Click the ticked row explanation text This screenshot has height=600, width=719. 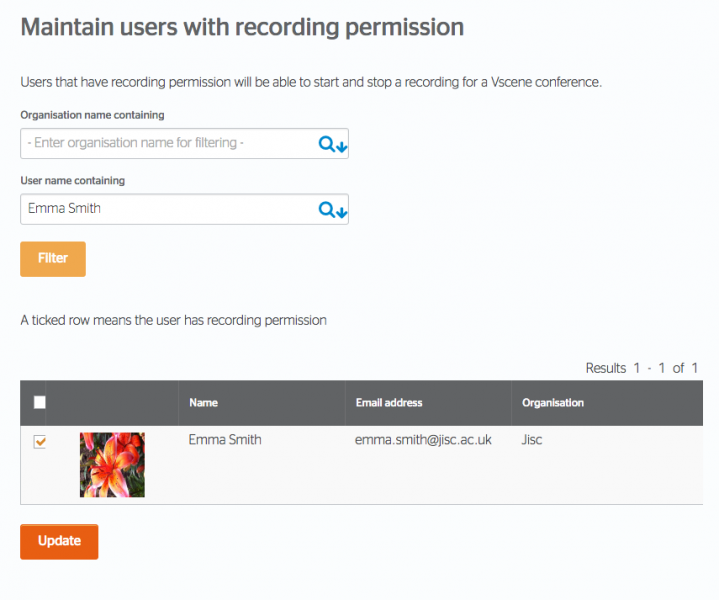[173, 320]
